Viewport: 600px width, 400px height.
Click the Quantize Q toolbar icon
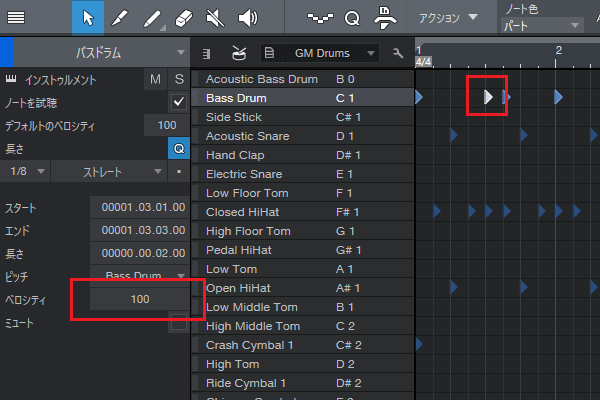[x=352, y=18]
